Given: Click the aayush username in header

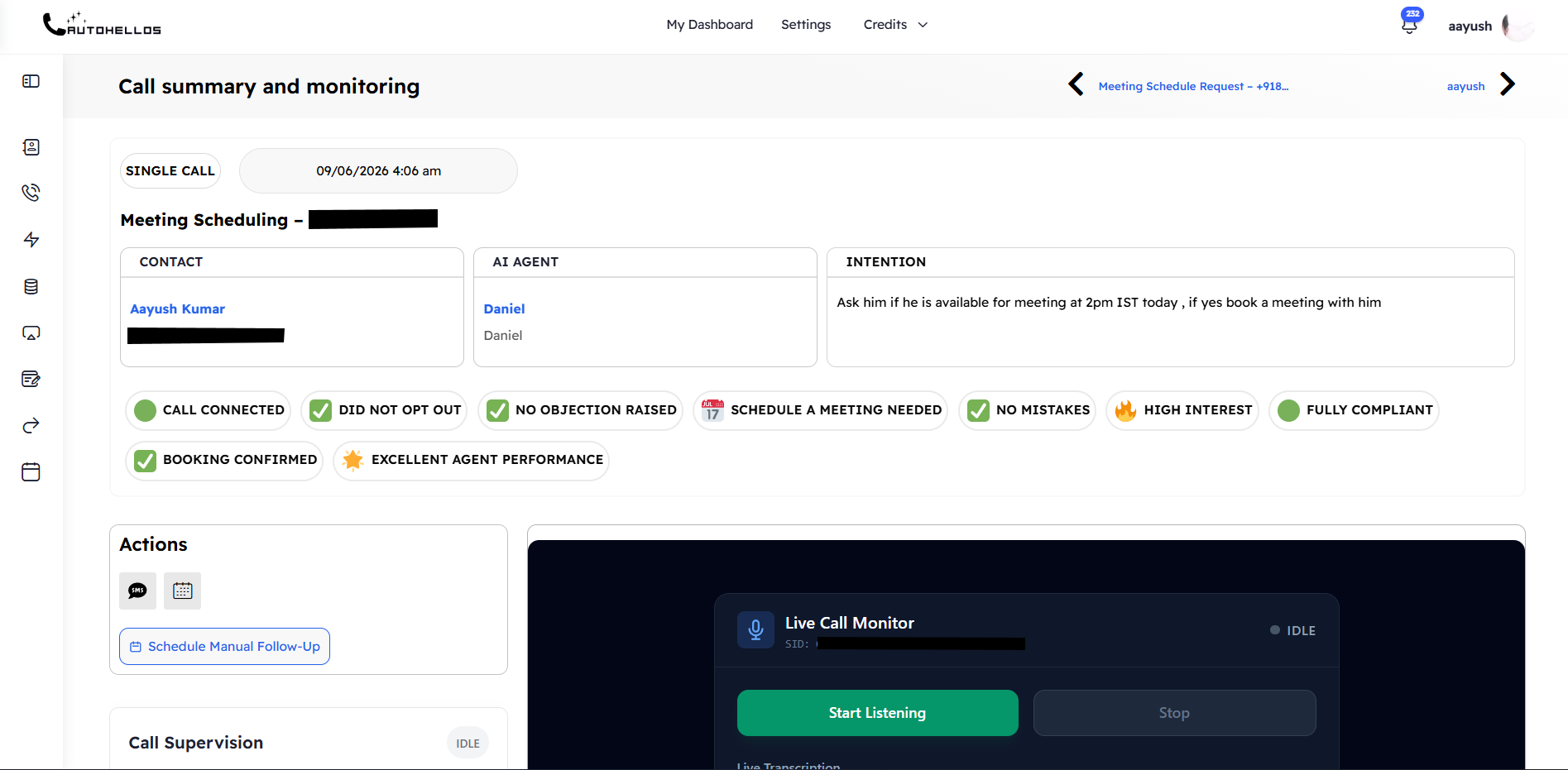Looking at the screenshot, I should 1470,26.
